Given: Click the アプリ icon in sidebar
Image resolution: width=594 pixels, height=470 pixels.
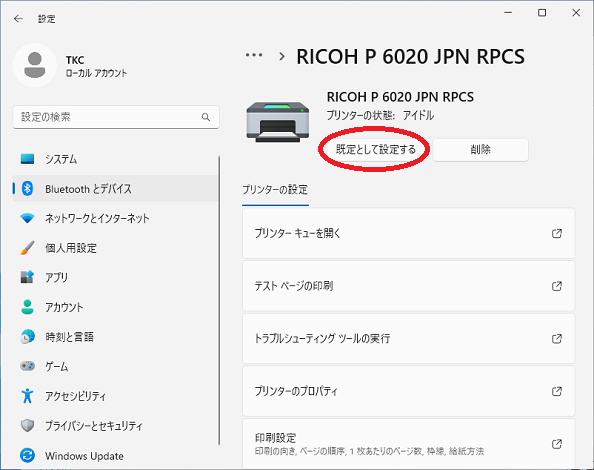Looking at the screenshot, I should point(27,277).
